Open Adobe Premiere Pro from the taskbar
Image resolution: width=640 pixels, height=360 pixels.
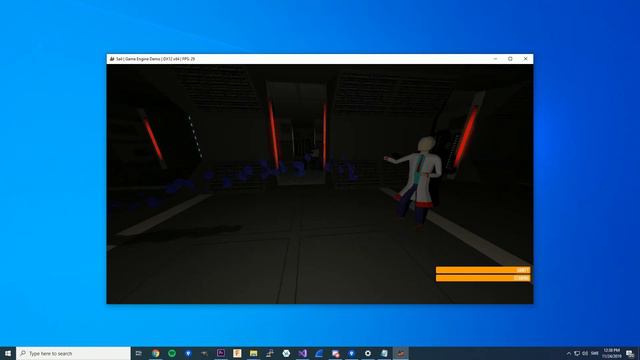pos(221,353)
